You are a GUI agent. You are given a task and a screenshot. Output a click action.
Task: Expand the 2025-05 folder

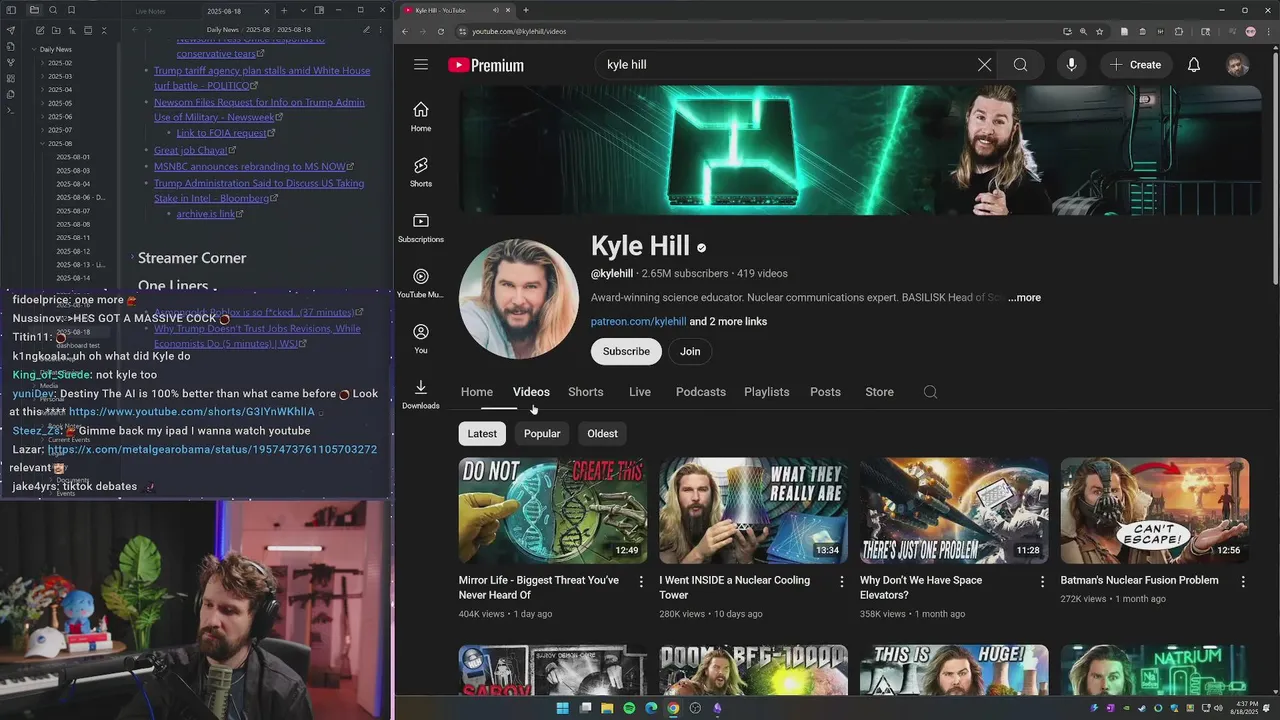tap(43, 103)
